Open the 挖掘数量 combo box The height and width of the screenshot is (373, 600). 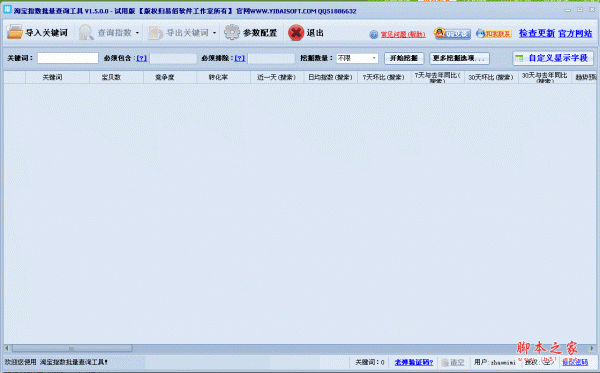click(x=357, y=58)
